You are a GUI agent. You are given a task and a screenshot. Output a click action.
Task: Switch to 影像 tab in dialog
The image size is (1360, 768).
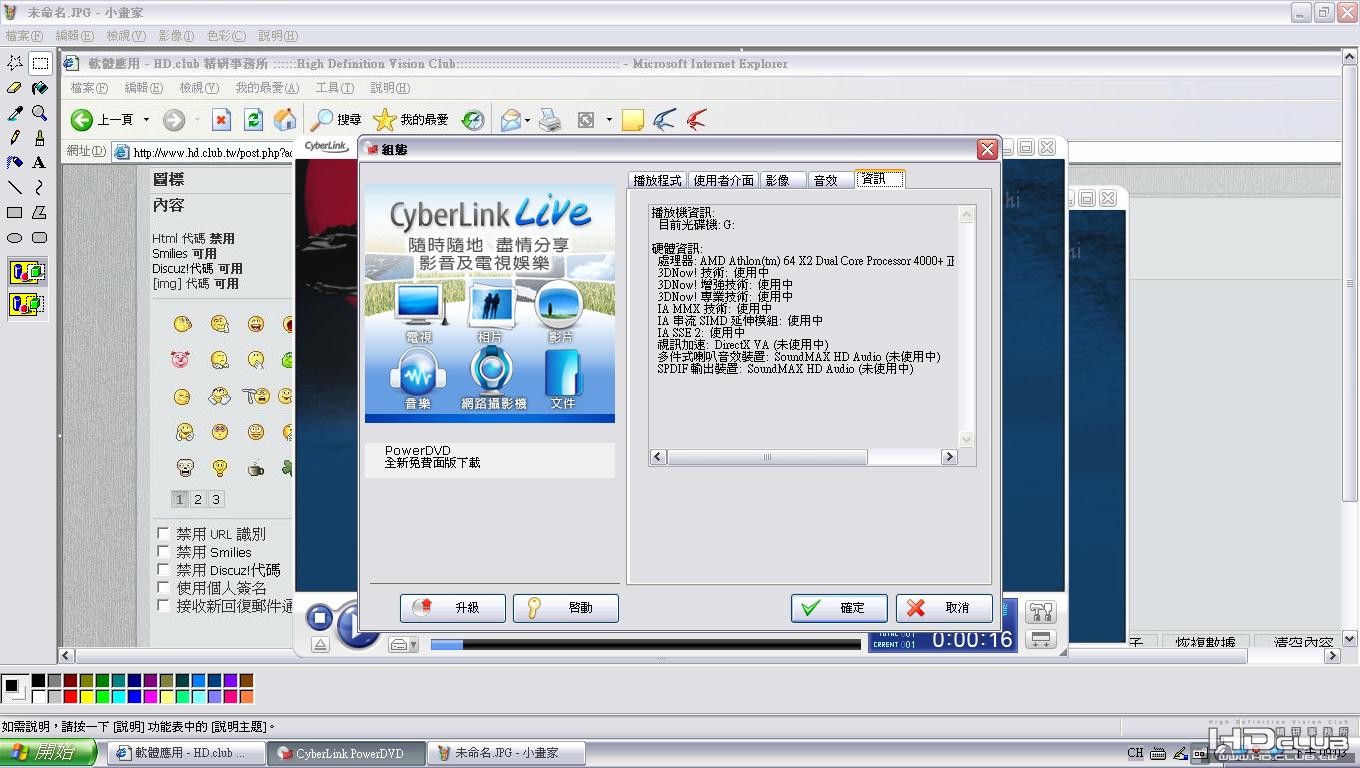pyautogui.click(x=783, y=180)
